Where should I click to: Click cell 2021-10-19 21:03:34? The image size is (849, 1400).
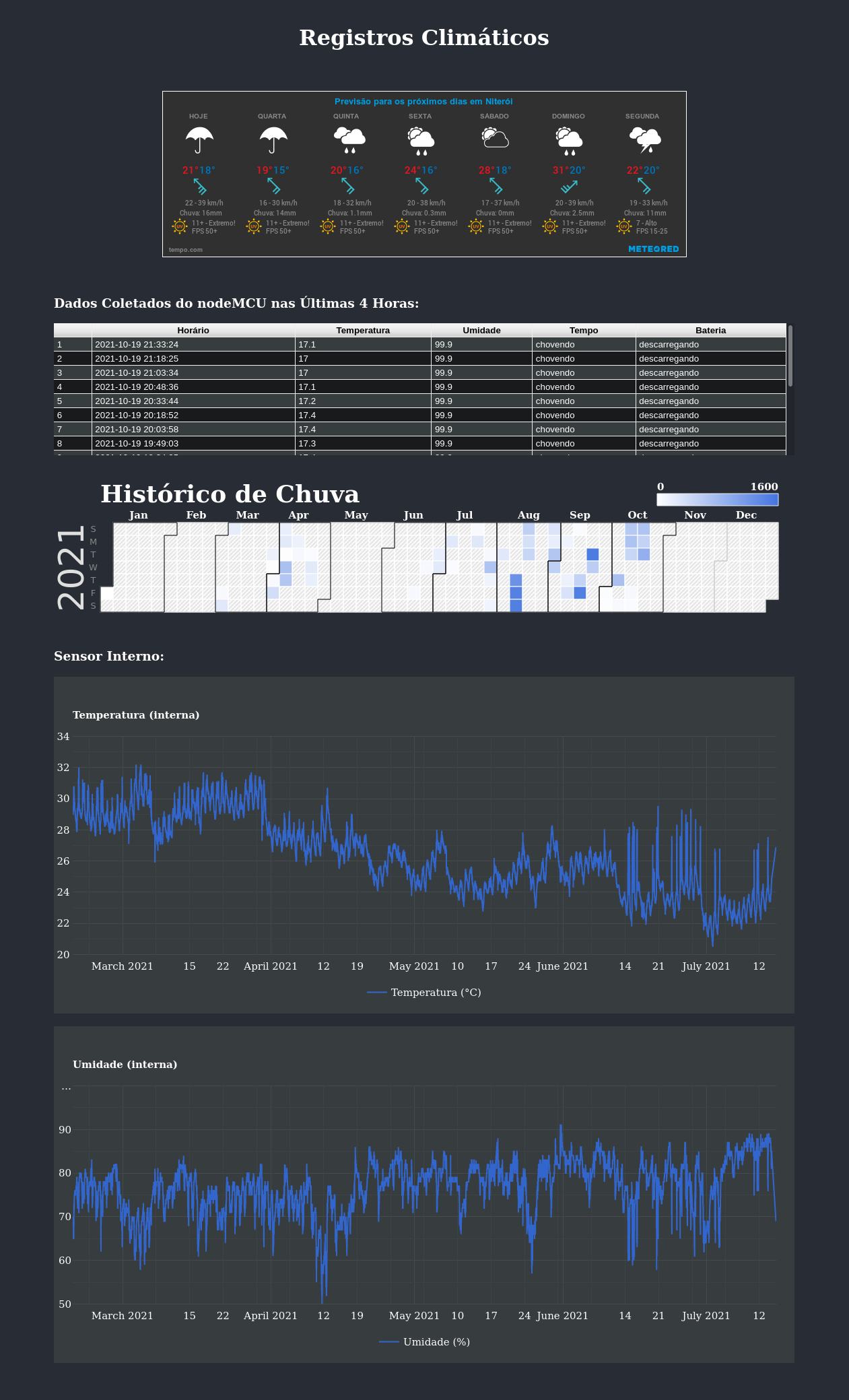pos(193,373)
